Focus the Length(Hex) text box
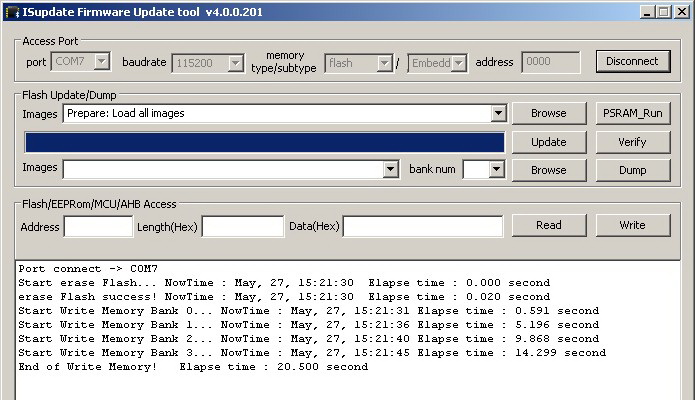The height and width of the screenshot is (400, 695). tap(242, 227)
